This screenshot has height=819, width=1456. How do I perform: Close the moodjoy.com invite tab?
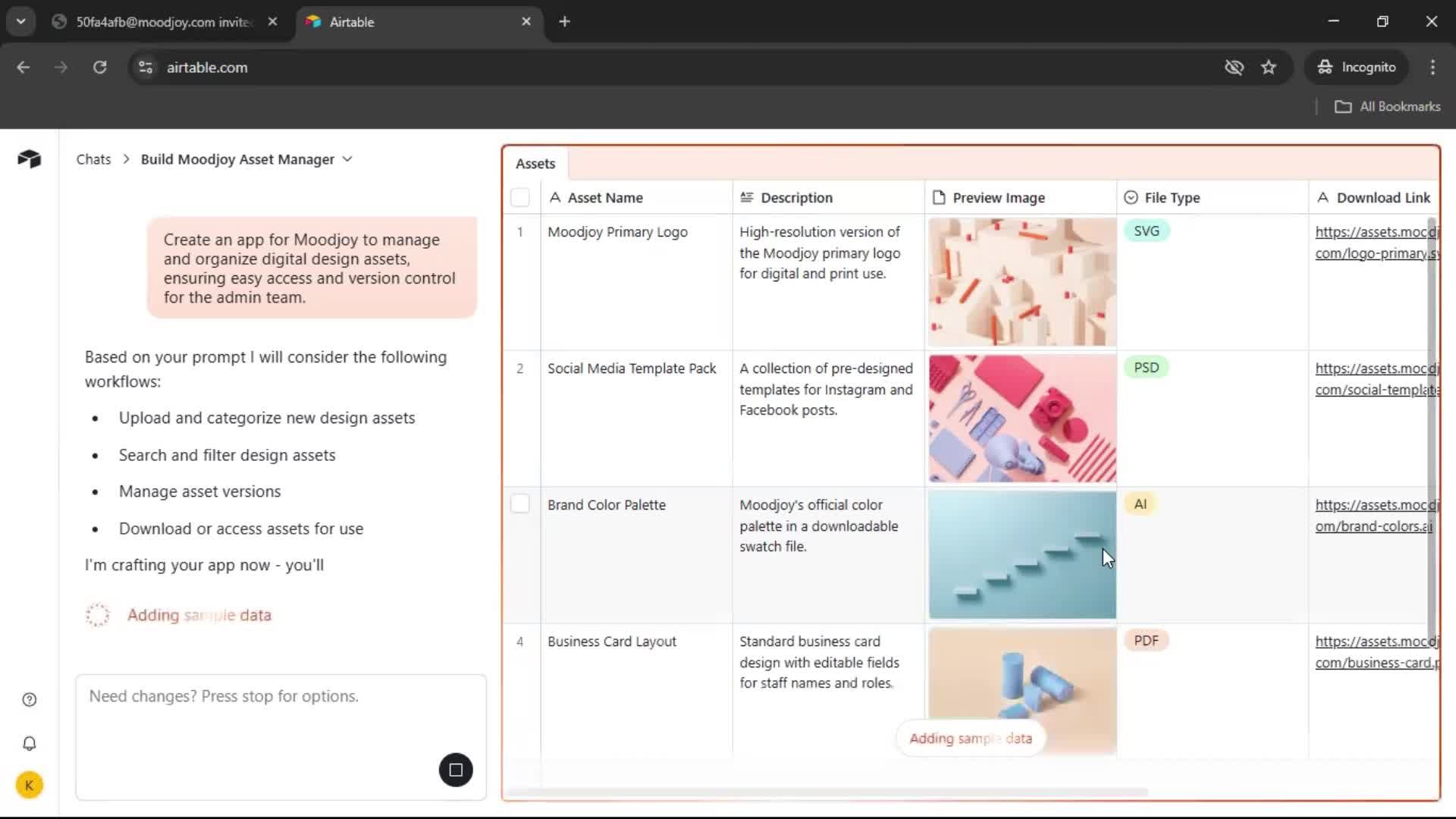pos(273,22)
